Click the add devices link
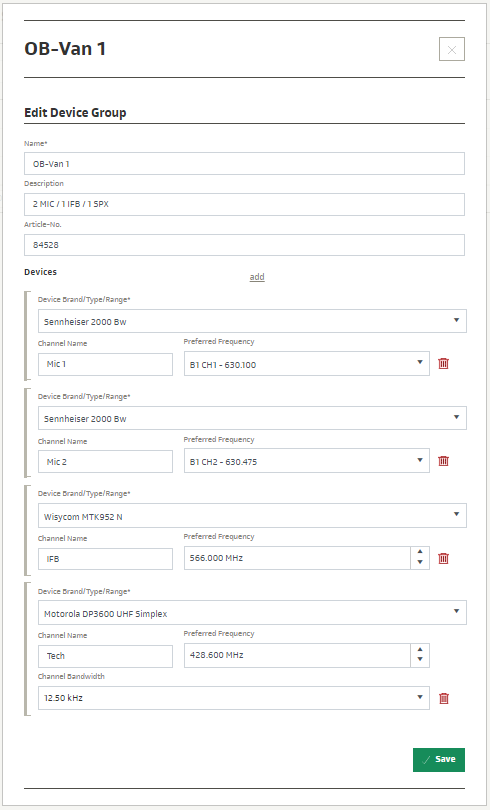 click(257, 277)
